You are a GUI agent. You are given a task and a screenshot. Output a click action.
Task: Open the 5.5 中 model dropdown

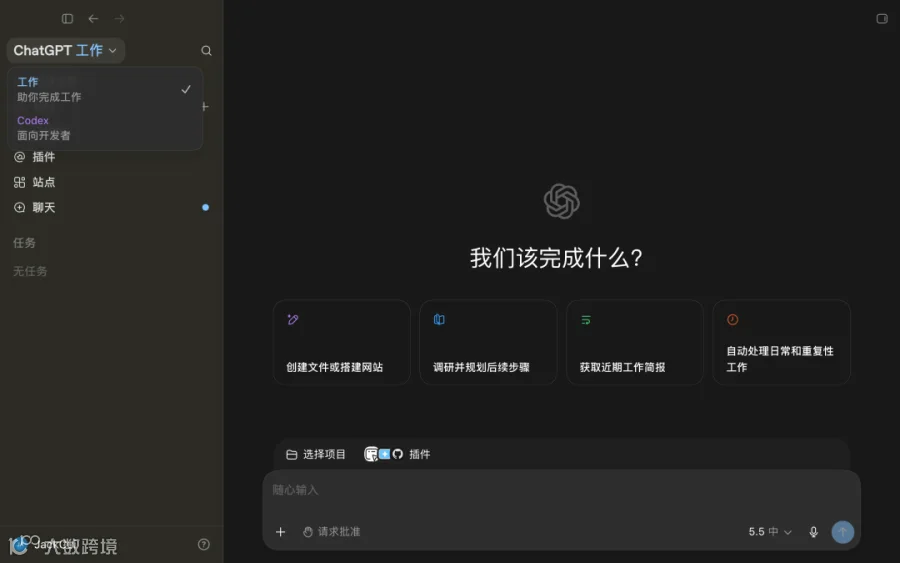(x=770, y=532)
